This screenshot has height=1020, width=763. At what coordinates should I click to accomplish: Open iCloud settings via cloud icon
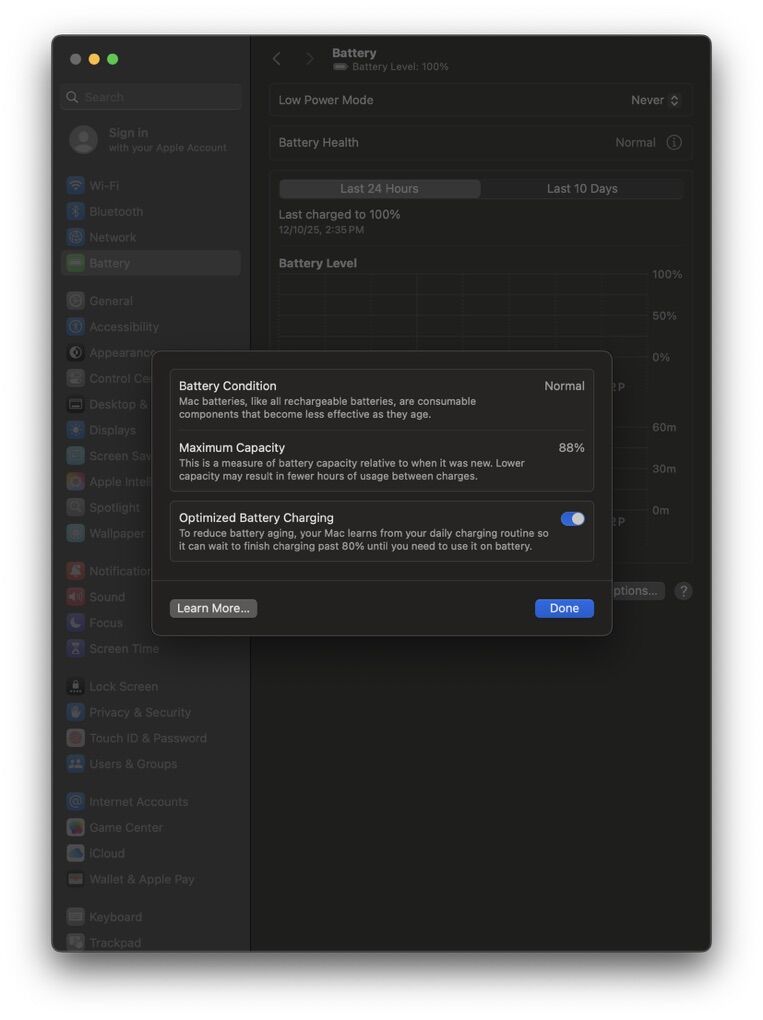tap(76, 853)
